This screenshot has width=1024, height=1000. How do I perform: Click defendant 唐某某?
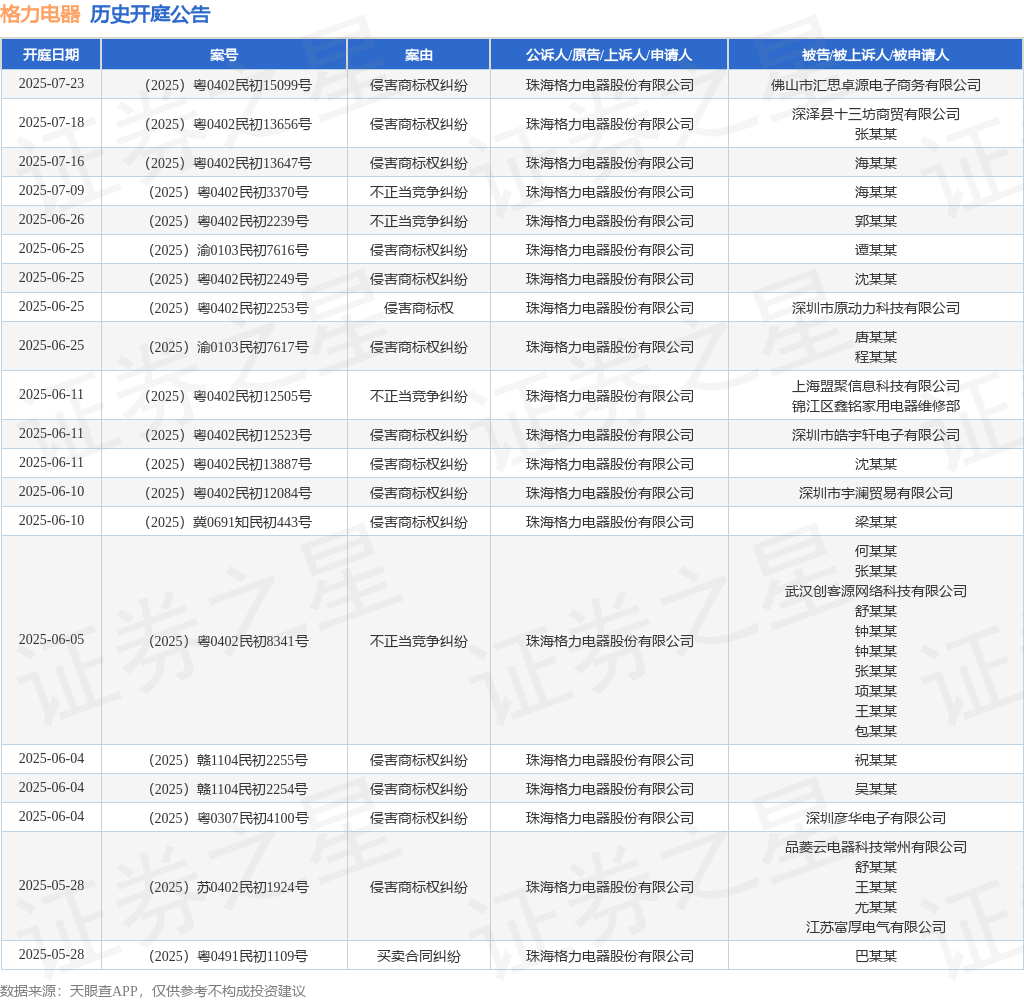point(876,338)
